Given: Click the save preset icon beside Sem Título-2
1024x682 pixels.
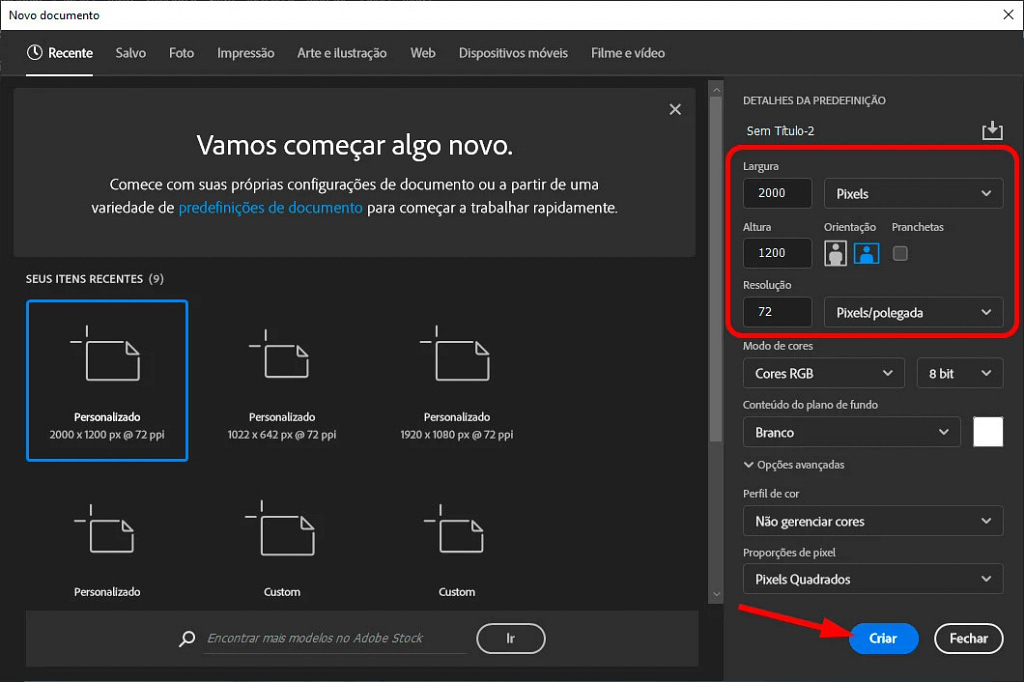Looking at the screenshot, I should click(991, 131).
